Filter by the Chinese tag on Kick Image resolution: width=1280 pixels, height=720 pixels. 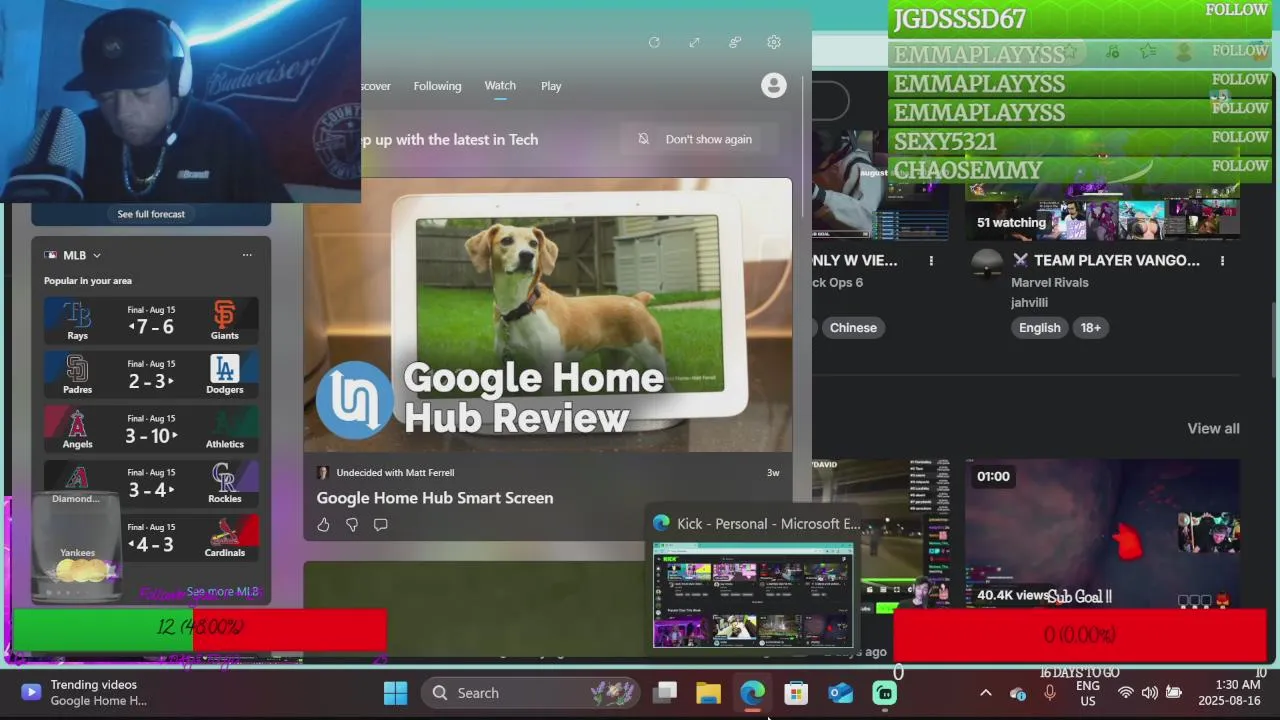tap(853, 328)
